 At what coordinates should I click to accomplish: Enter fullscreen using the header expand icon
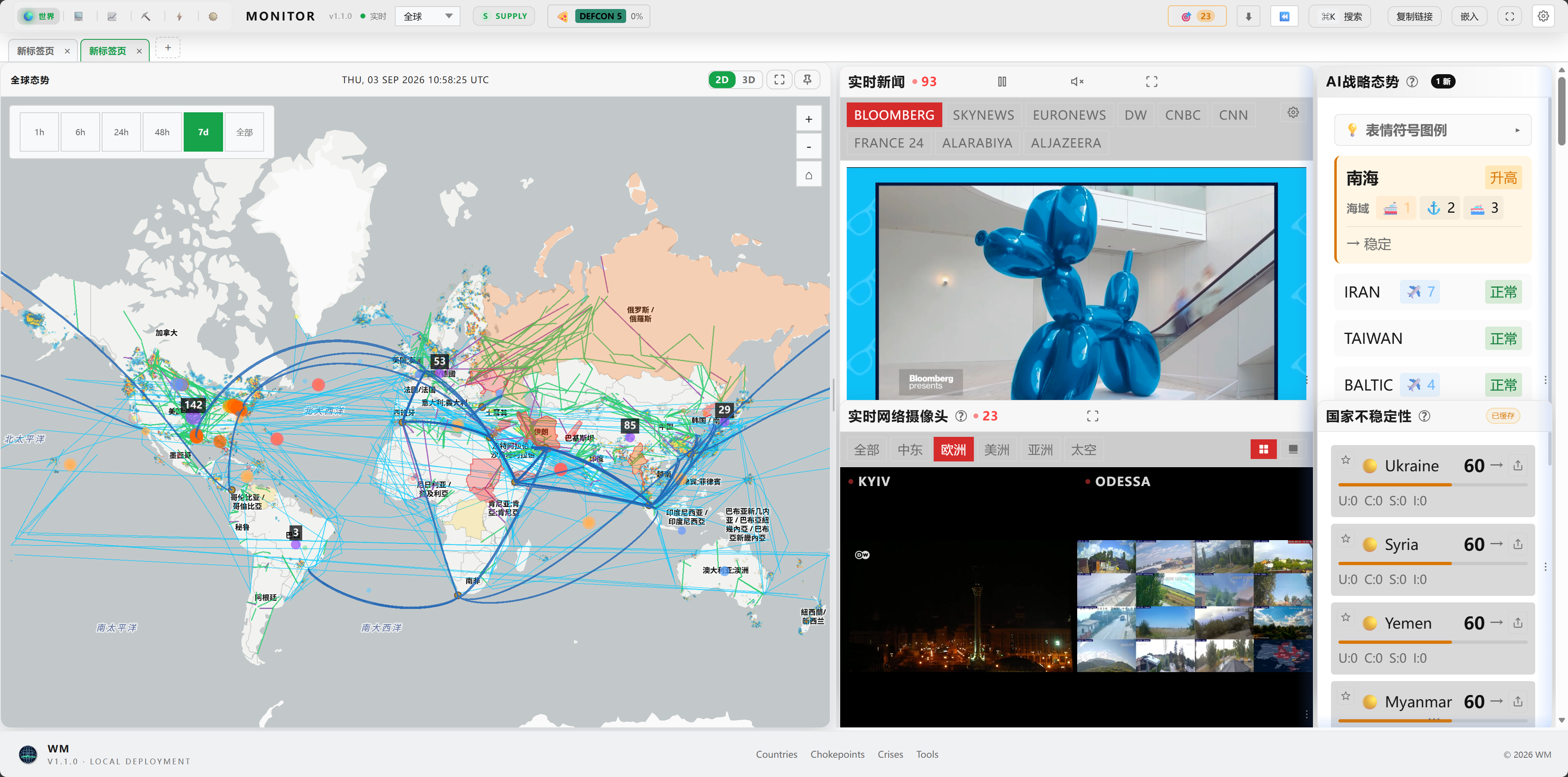tap(1509, 16)
